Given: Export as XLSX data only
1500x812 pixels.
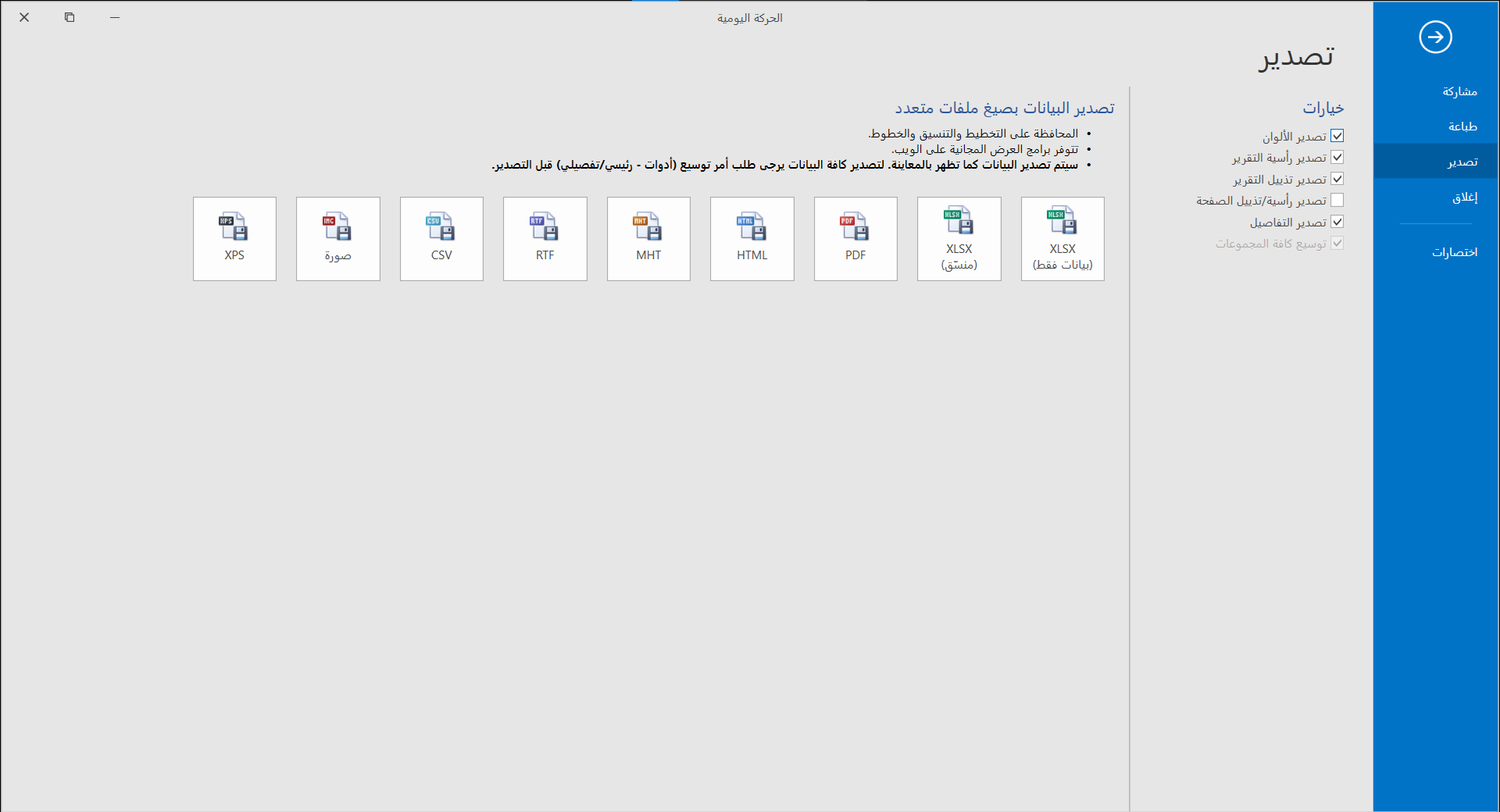Looking at the screenshot, I should (1062, 238).
